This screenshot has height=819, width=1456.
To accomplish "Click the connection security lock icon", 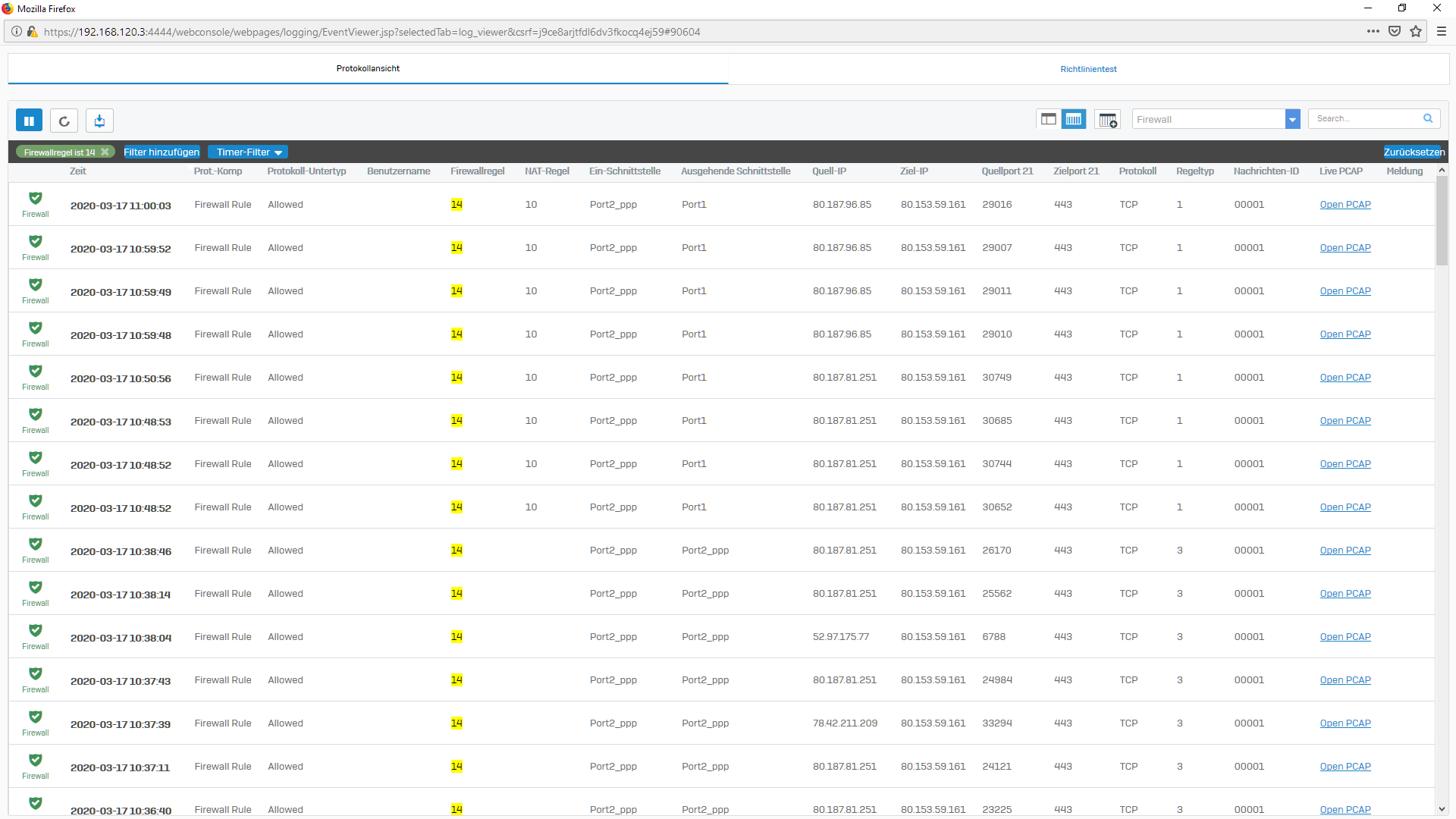I will pyautogui.click(x=32, y=31).
